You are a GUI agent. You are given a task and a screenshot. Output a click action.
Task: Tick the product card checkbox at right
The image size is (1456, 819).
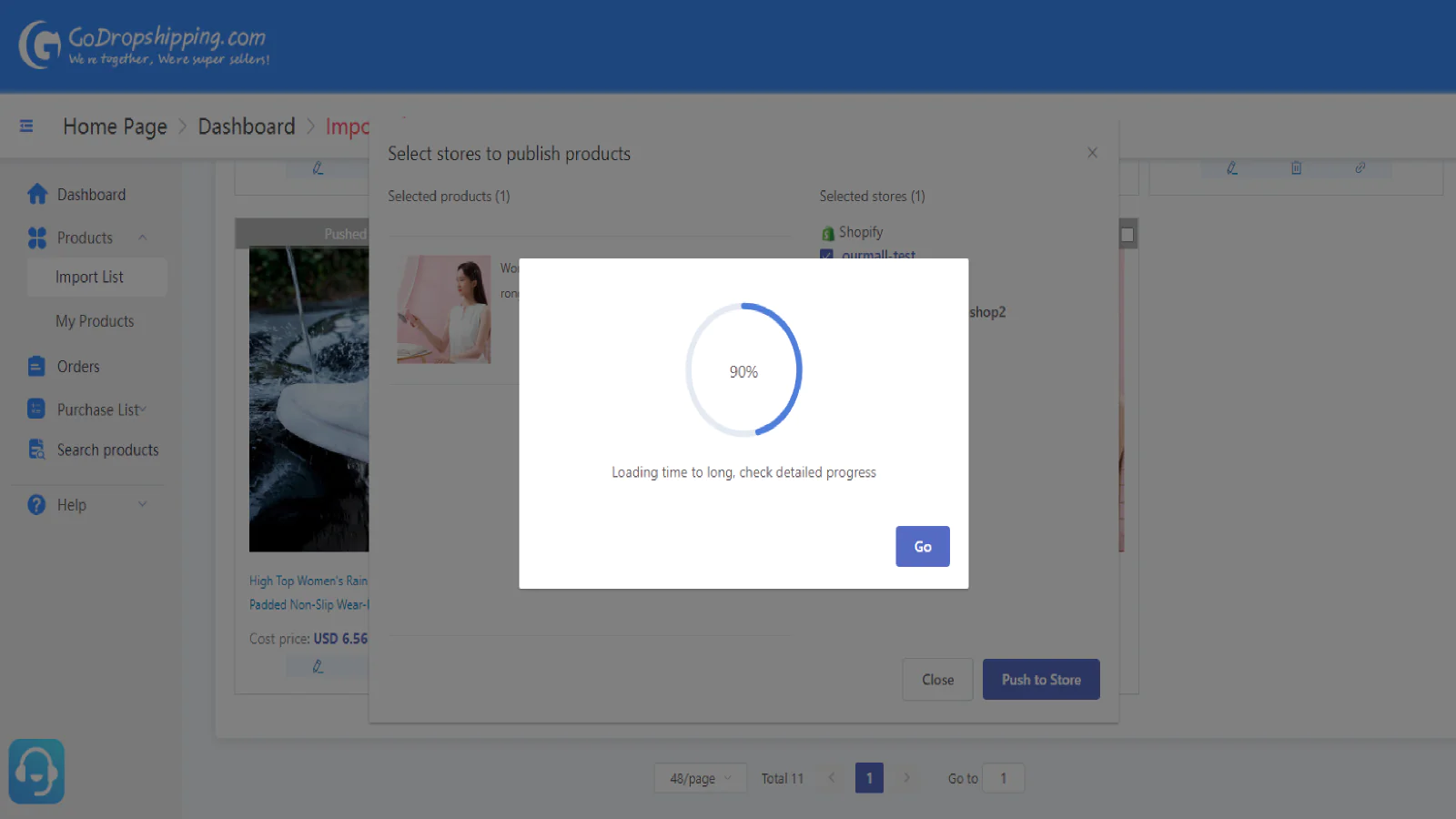(x=1127, y=235)
